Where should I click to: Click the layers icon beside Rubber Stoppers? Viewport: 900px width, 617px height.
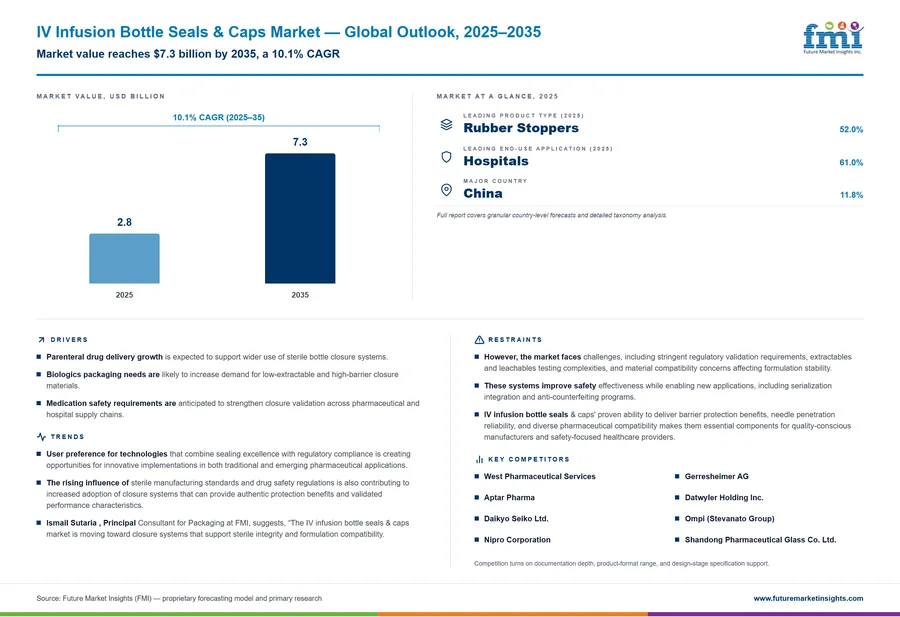click(446, 125)
